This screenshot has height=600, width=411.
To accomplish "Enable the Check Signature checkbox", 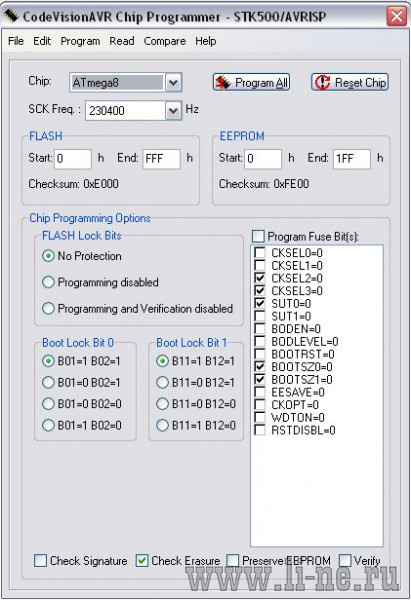I will (x=40, y=561).
